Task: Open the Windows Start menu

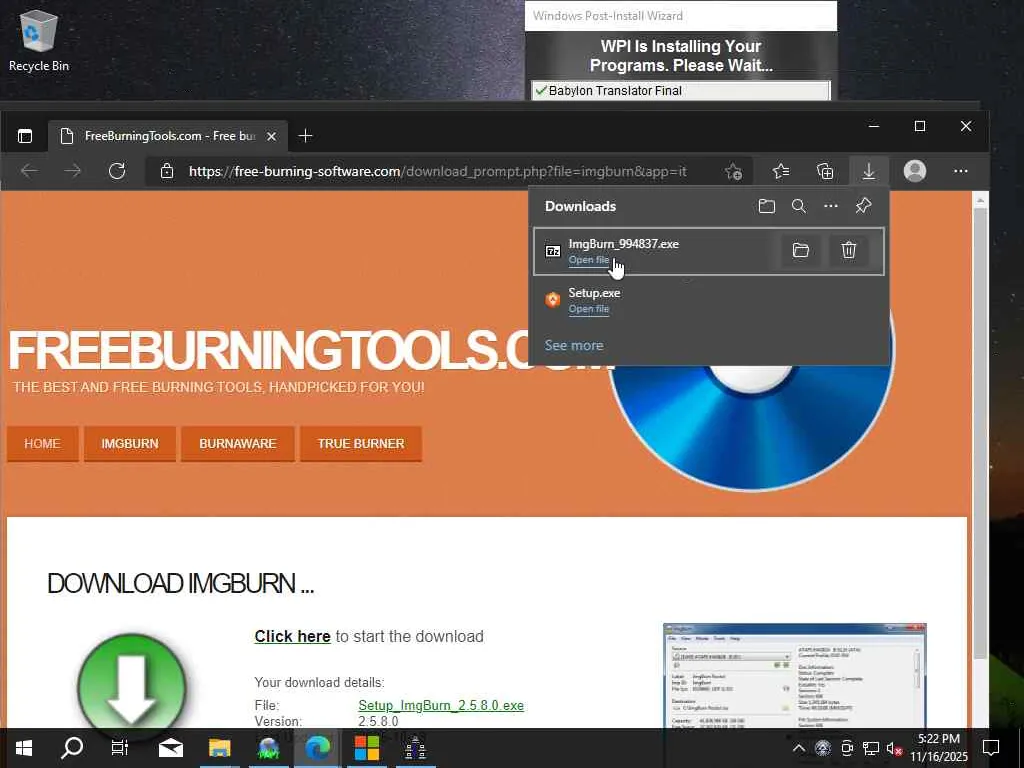Action: coord(24,748)
